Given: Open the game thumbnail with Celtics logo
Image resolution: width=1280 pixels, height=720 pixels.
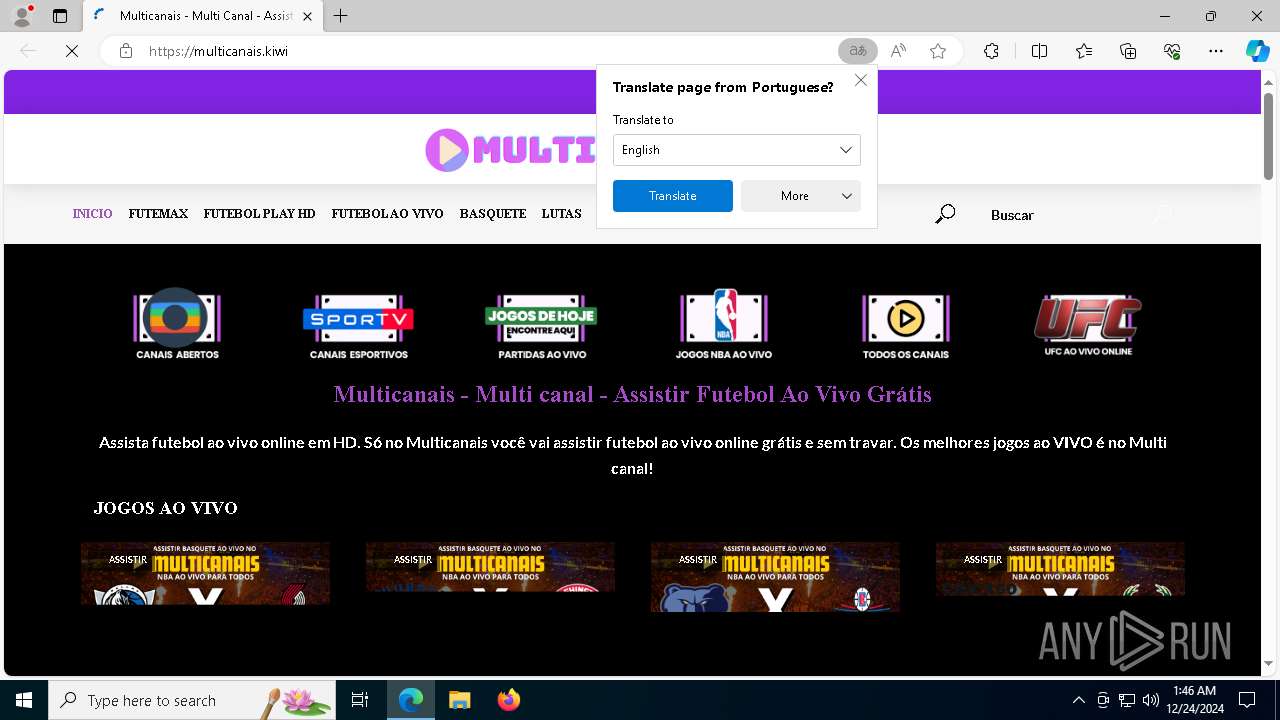Looking at the screenshot, I should point(1060,569).
